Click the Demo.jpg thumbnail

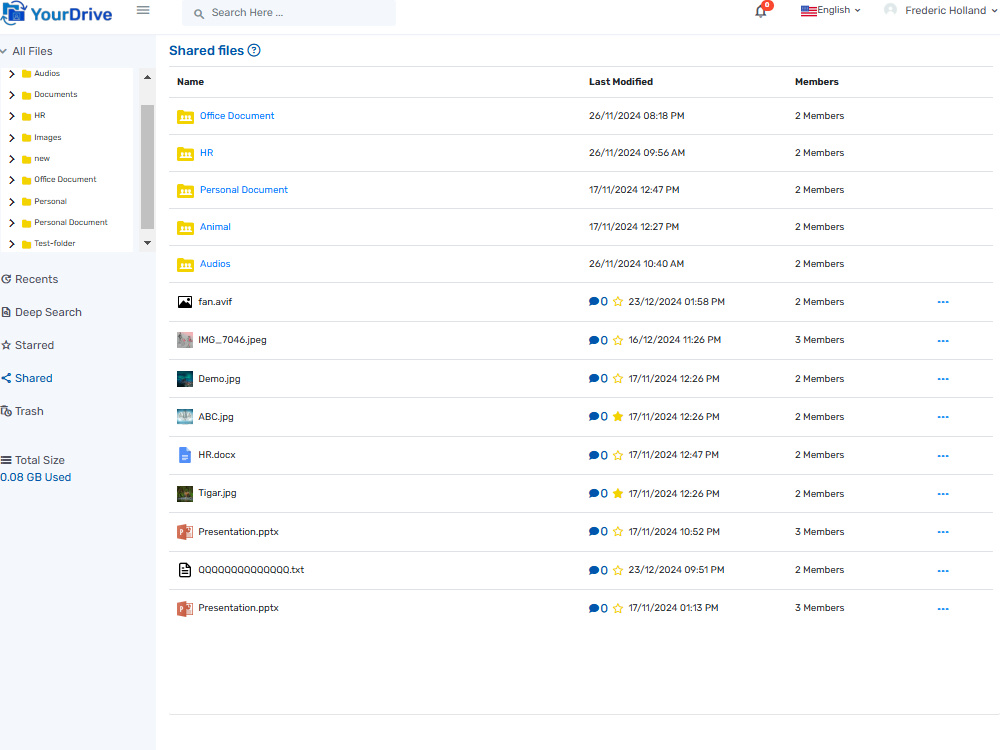pyautogui.click(x=184, y=379)
